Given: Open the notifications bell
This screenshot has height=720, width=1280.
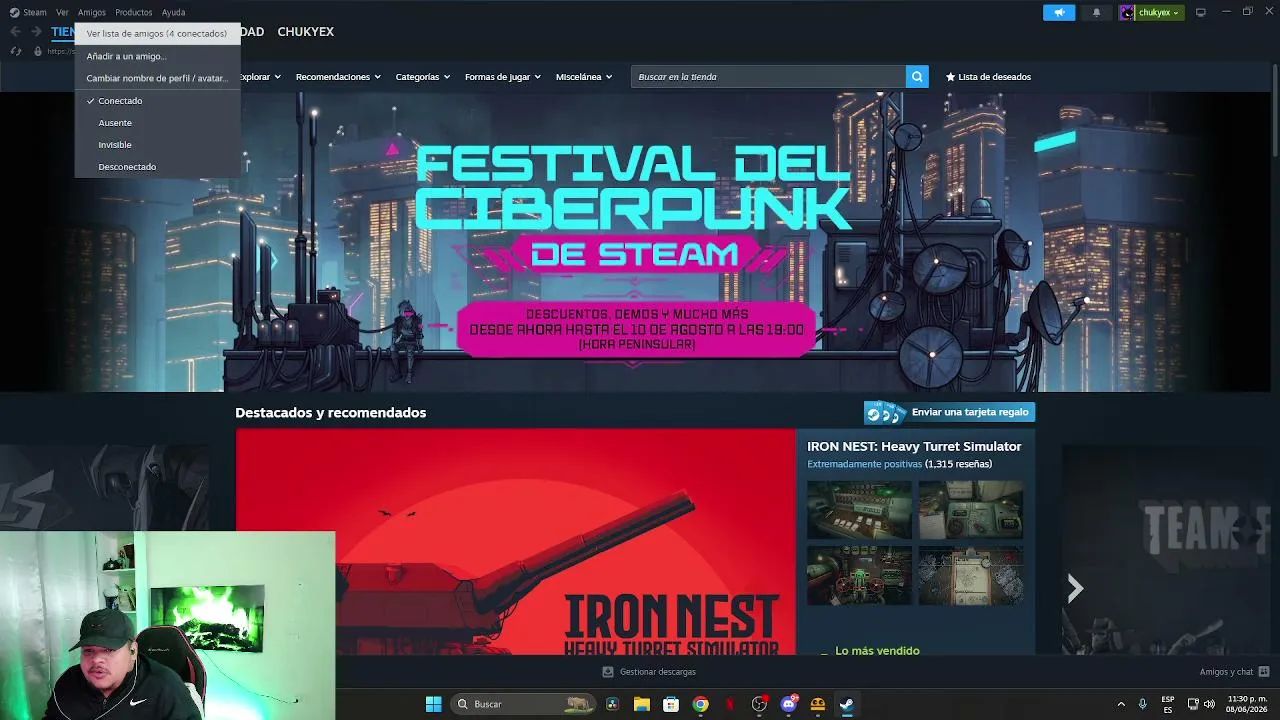Looking at the screenshot, I should (x=1096, y=12).
